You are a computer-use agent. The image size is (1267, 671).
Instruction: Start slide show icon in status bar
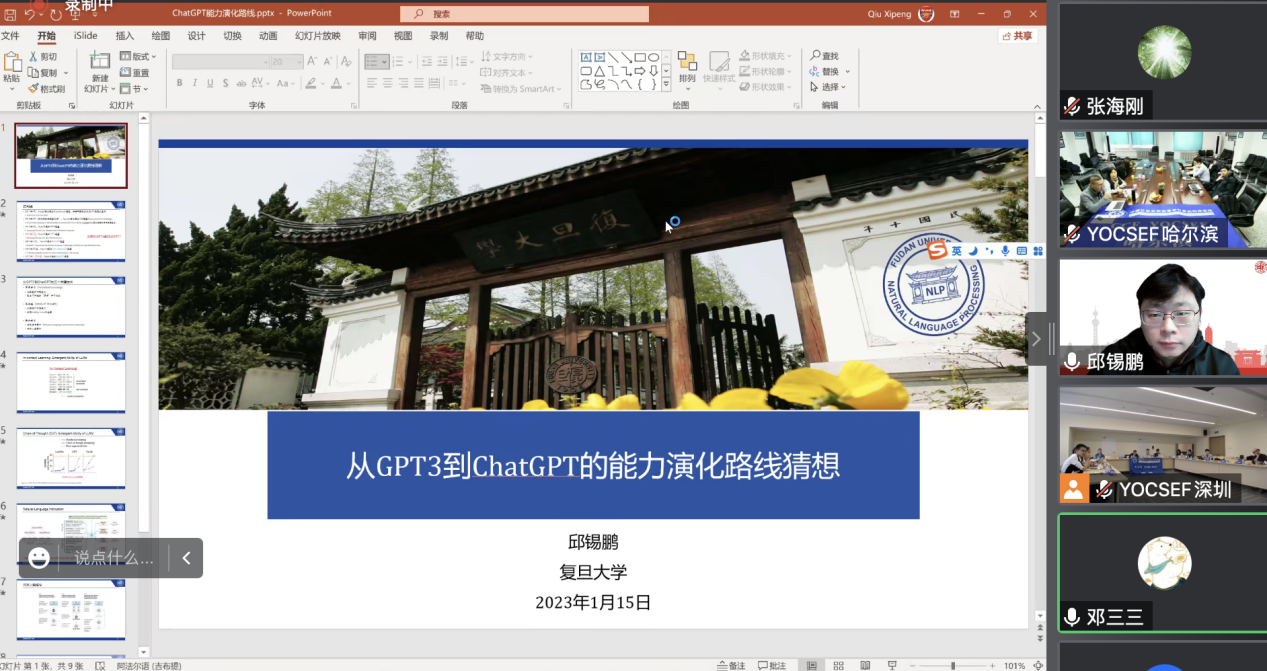coord(891,665)
